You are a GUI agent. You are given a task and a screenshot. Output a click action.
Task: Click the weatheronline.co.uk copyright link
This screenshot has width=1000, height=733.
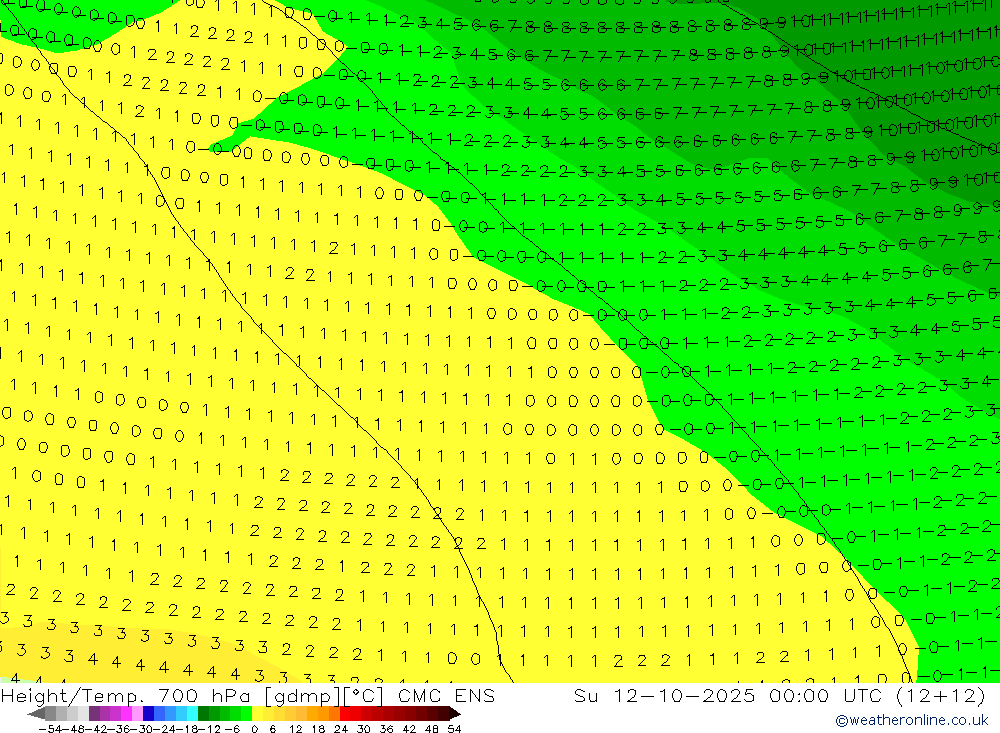[x=911, y=720]
